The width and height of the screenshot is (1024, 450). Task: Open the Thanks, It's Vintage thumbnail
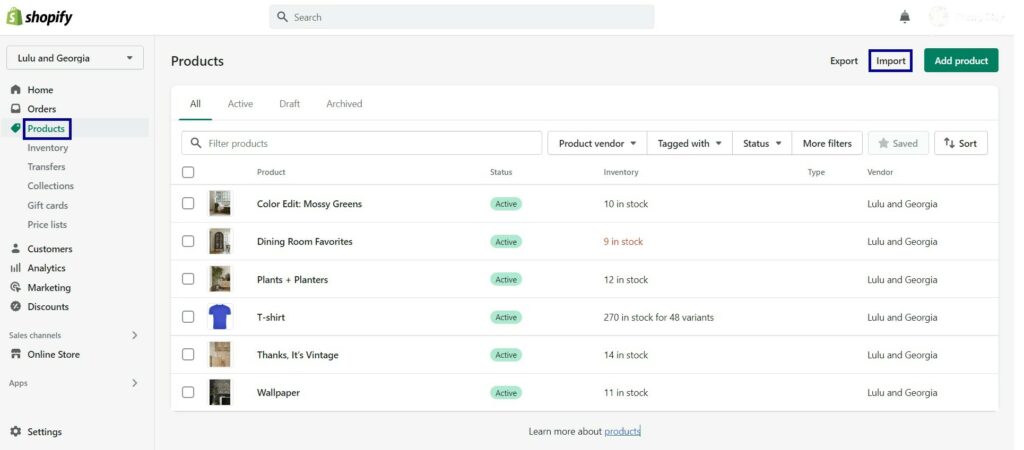pos(220,355)
